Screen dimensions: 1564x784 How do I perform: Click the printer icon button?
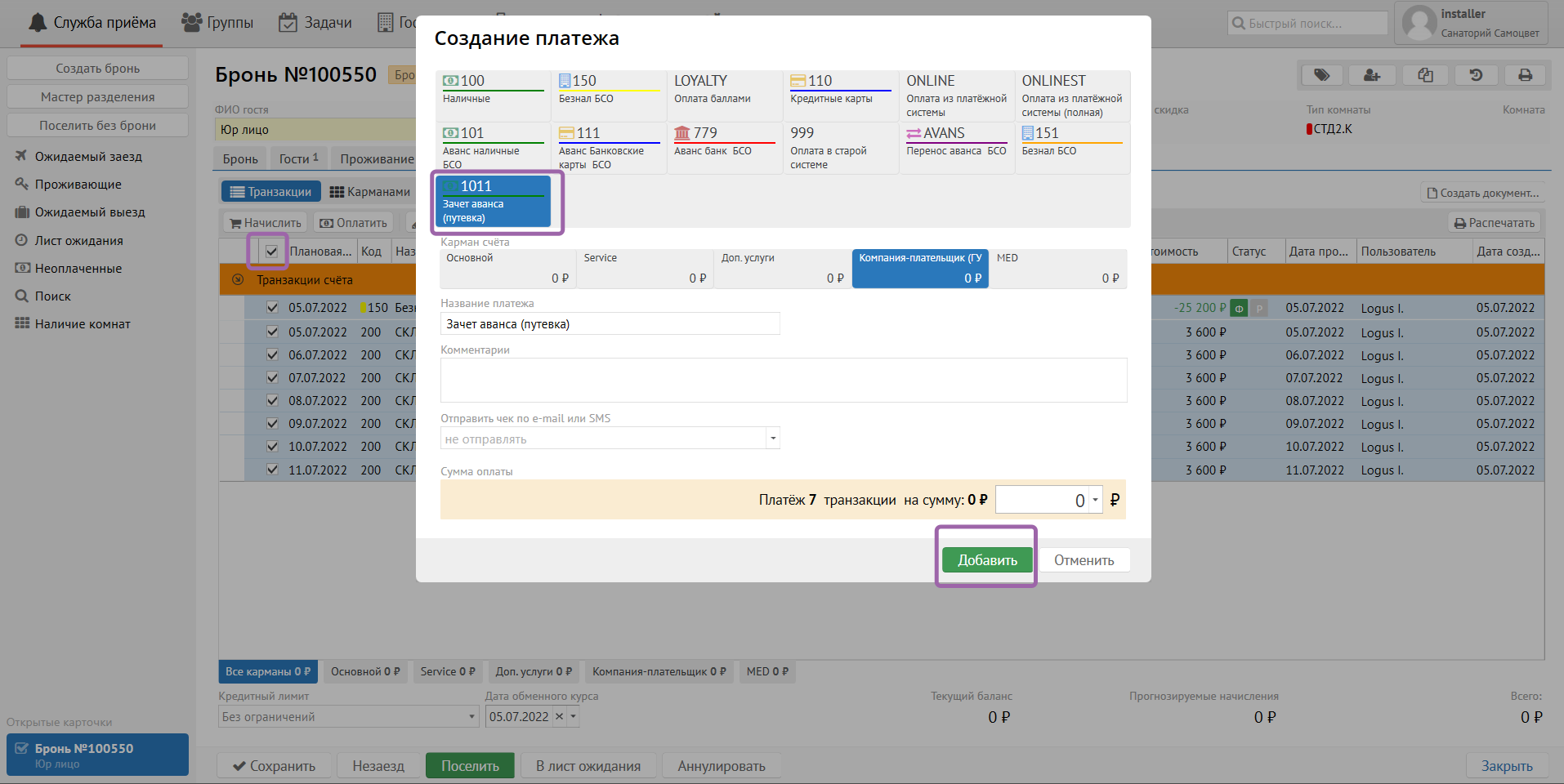(1525, 75)
